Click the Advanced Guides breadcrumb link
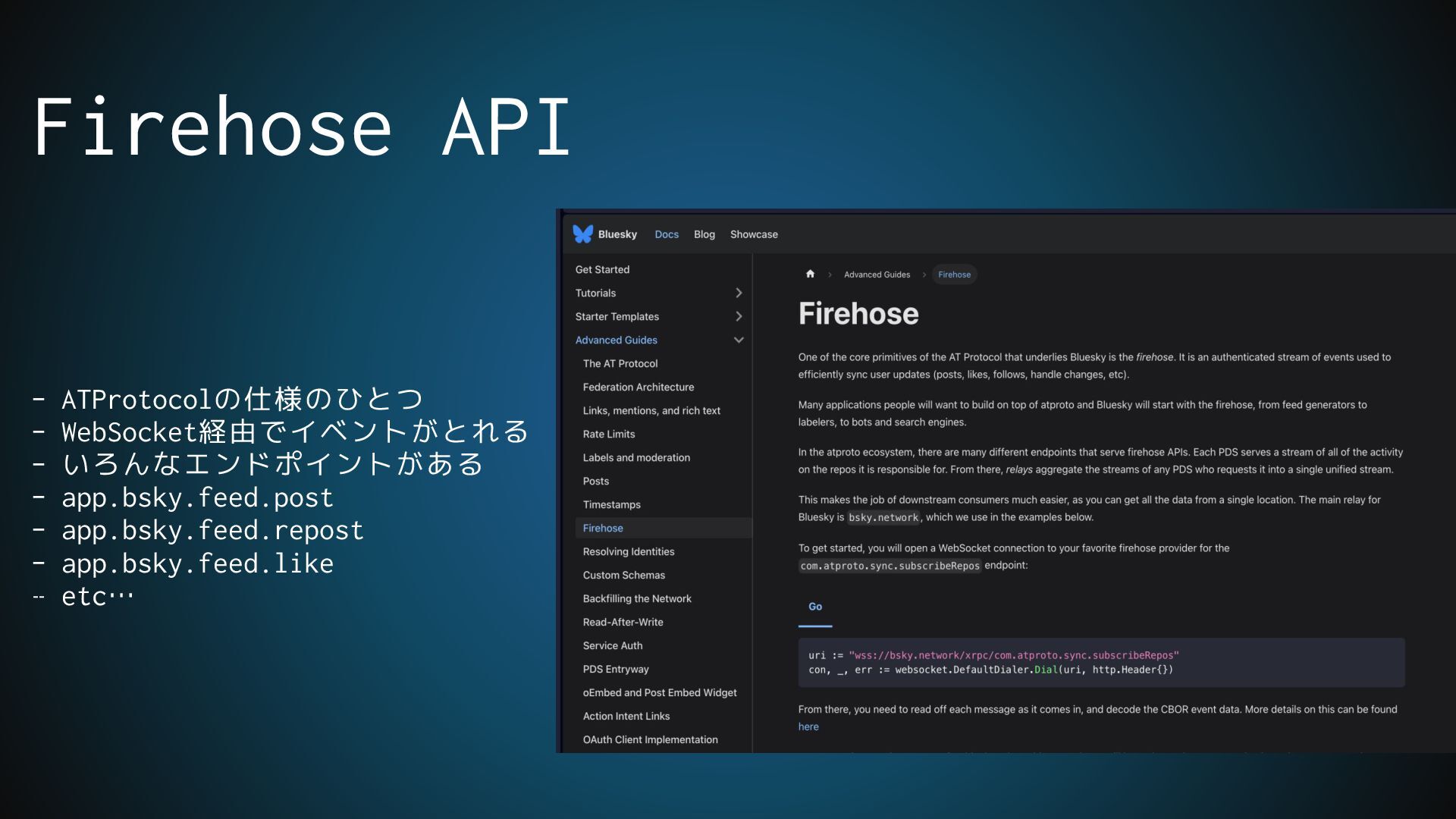This screenshot has height=819, width=1456. (x=877, y=275)
